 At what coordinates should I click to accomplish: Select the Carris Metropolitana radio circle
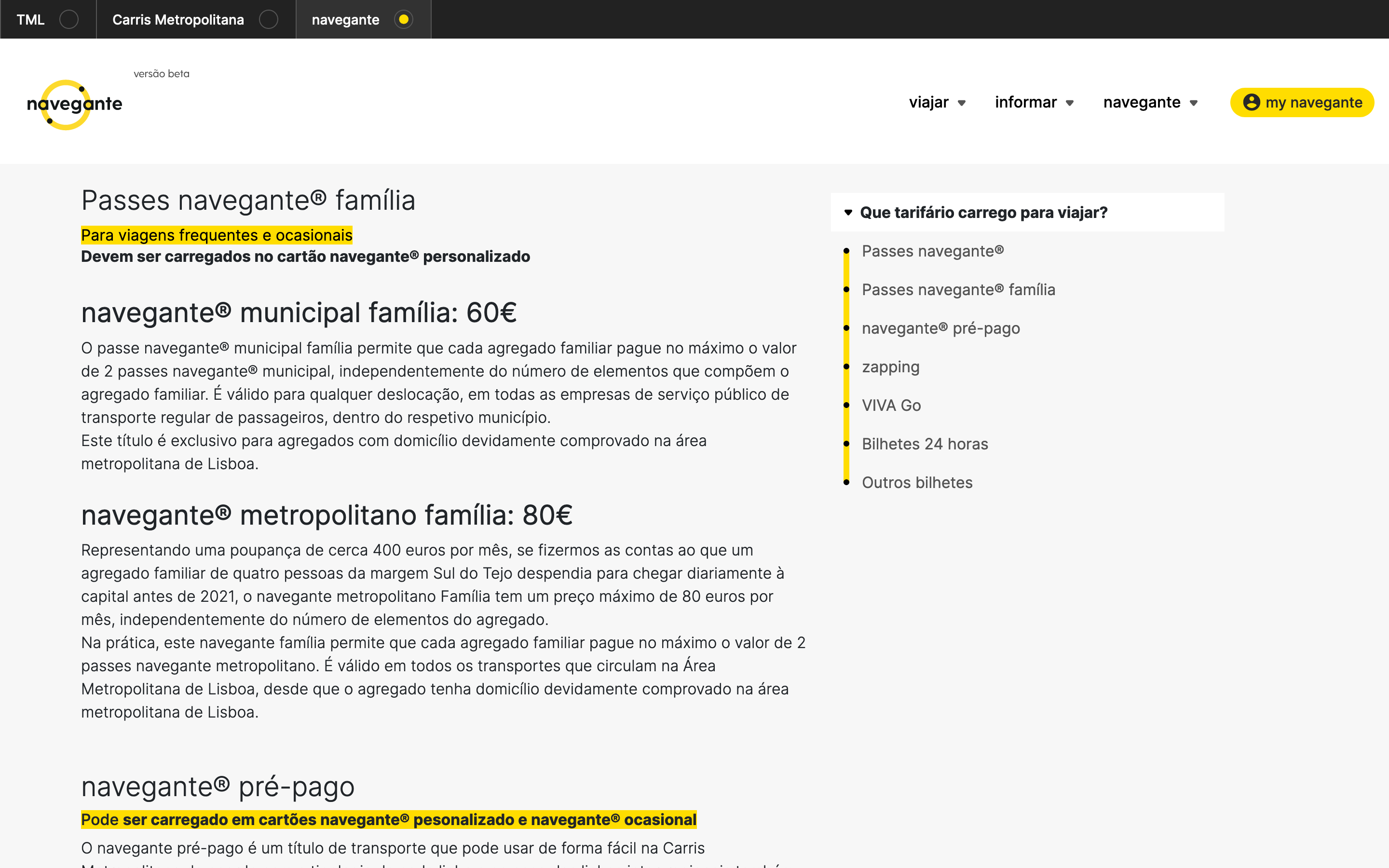(x=269, y=19)
